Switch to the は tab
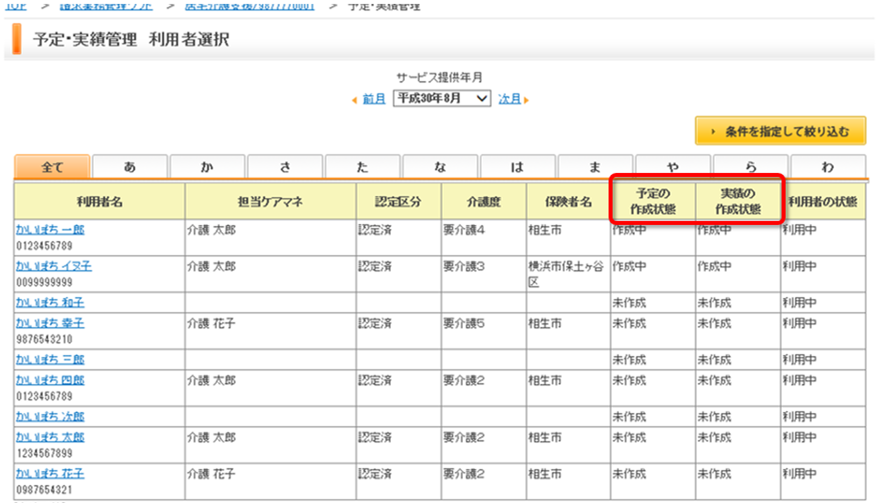The height and width of the screenshot is (503, 880). (x=517, y=167)
